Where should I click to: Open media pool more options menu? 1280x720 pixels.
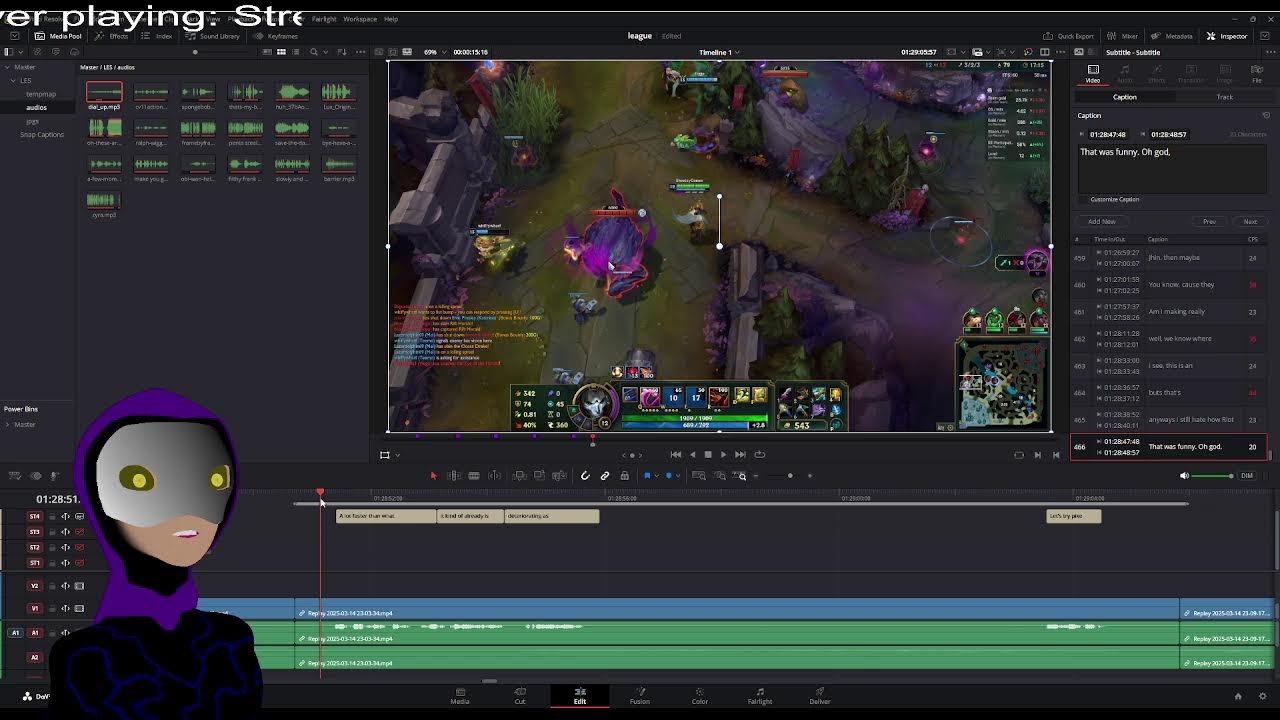coord(362,52)
